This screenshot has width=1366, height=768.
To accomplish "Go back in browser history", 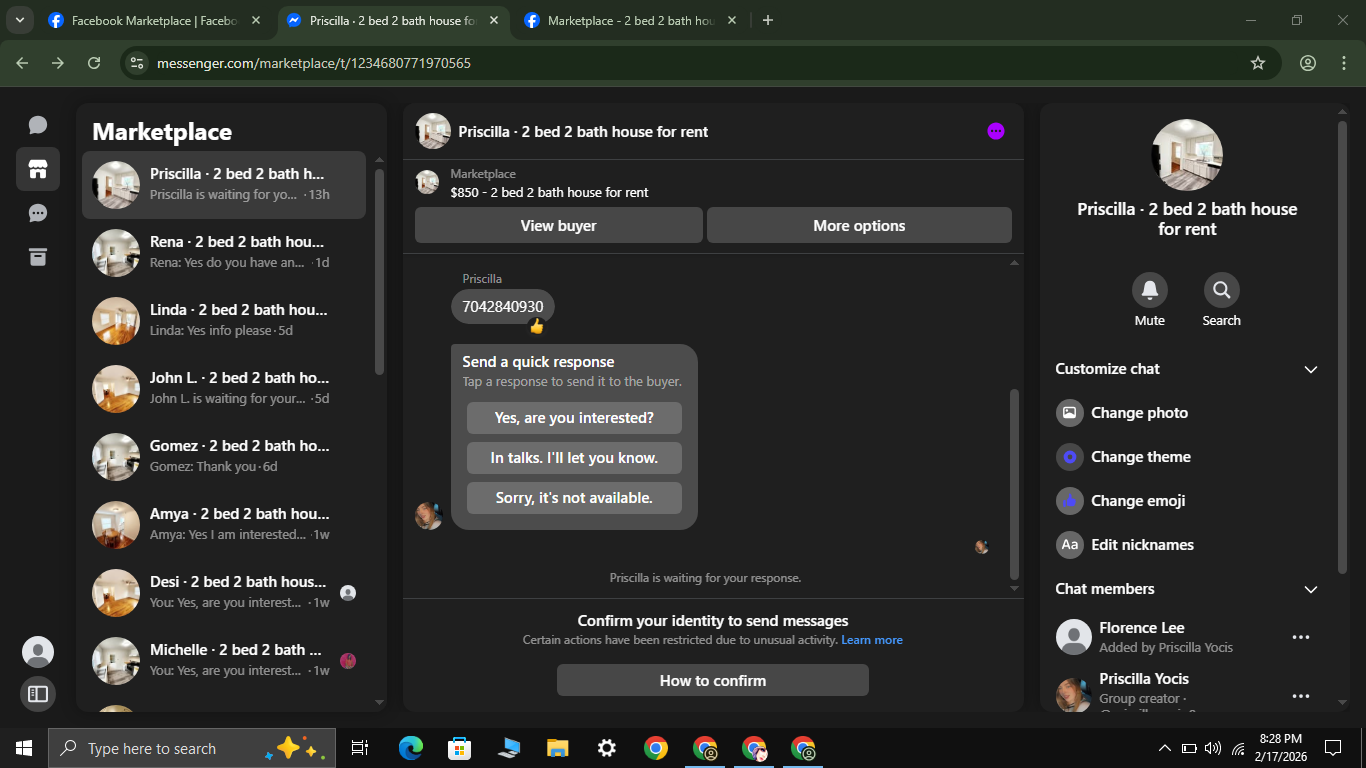I will [22, 63].
